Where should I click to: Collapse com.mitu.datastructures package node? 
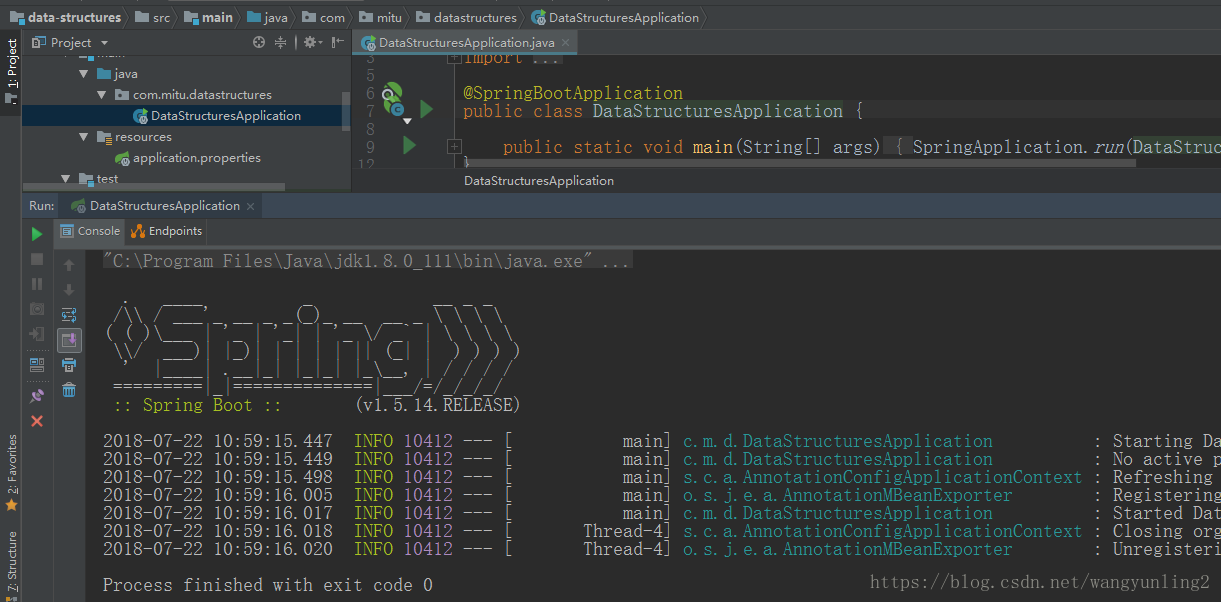pyautogui.click(x=103, y=95)
